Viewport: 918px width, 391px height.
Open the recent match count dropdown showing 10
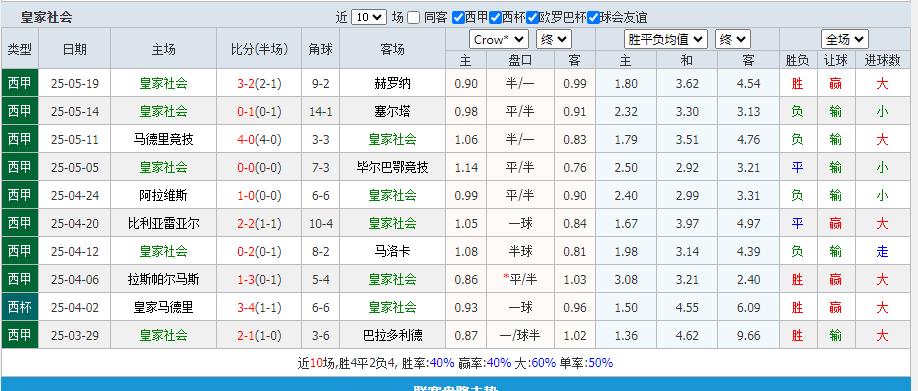[x=369, y=17]
